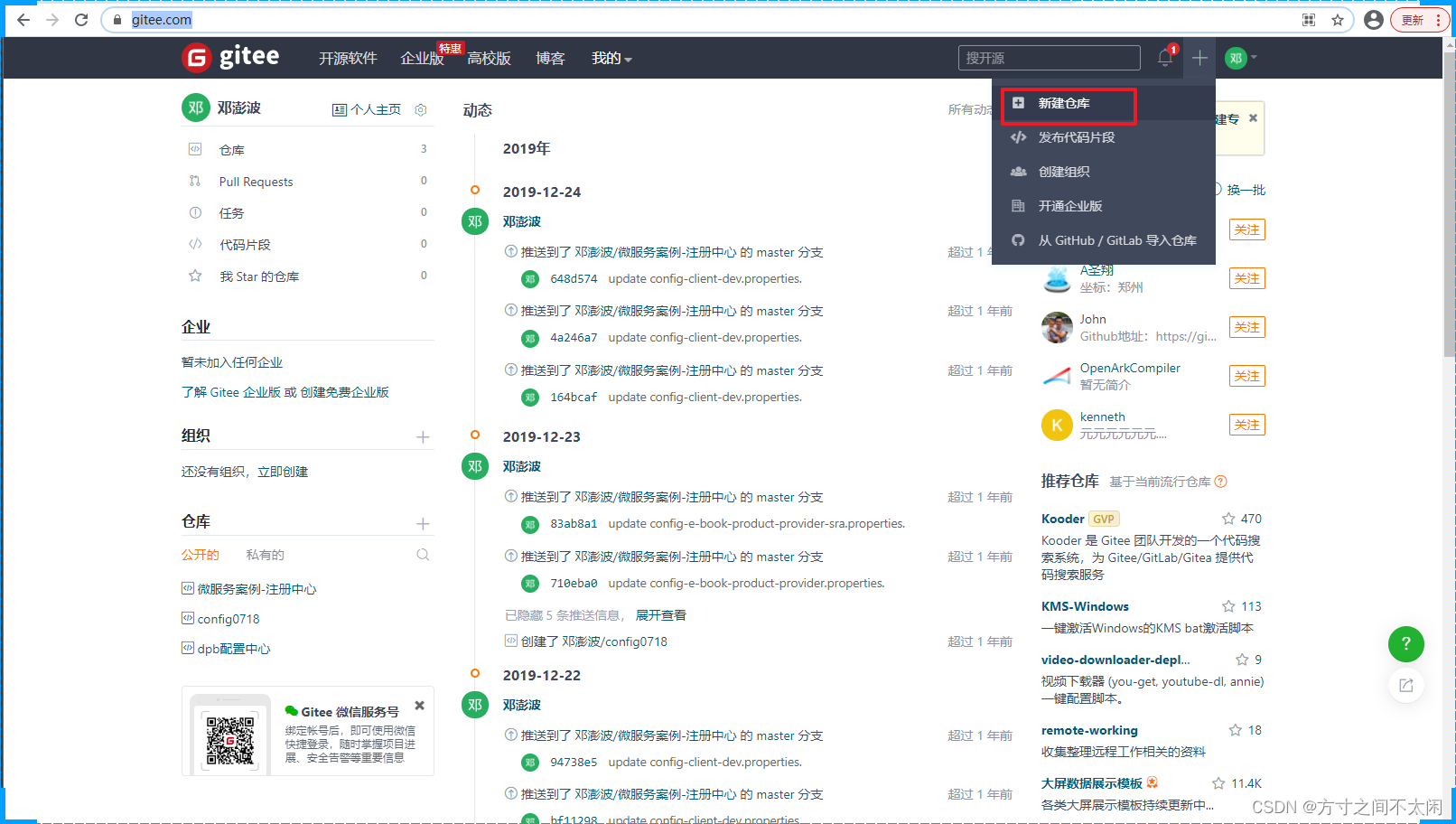Open the user avatar menu
Image resolution: width=1456 pixels, height=824 pixels.
click(x=1240, y=58)
